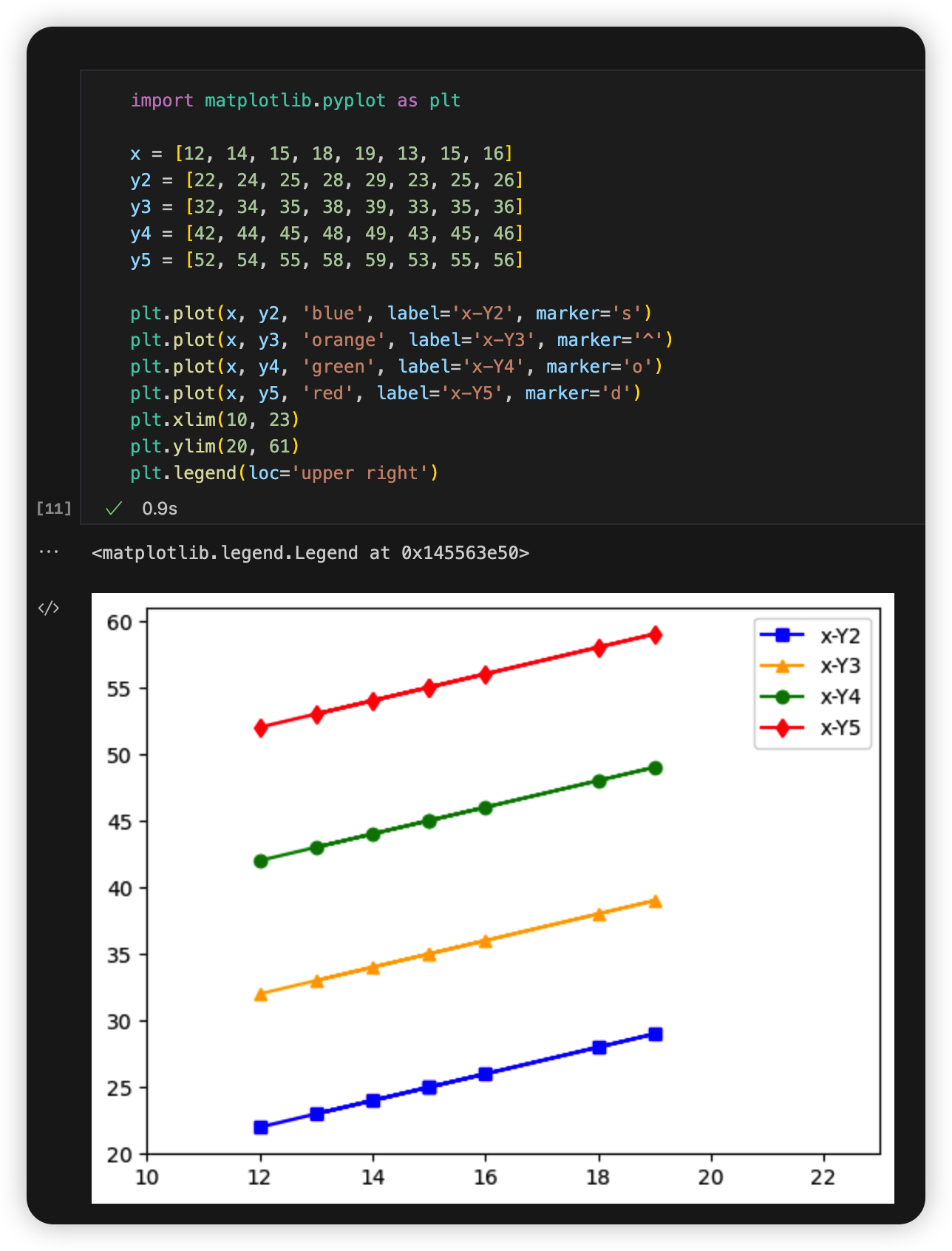
Task: Click the y-axis tick label 60
Action: coord(120,623)
